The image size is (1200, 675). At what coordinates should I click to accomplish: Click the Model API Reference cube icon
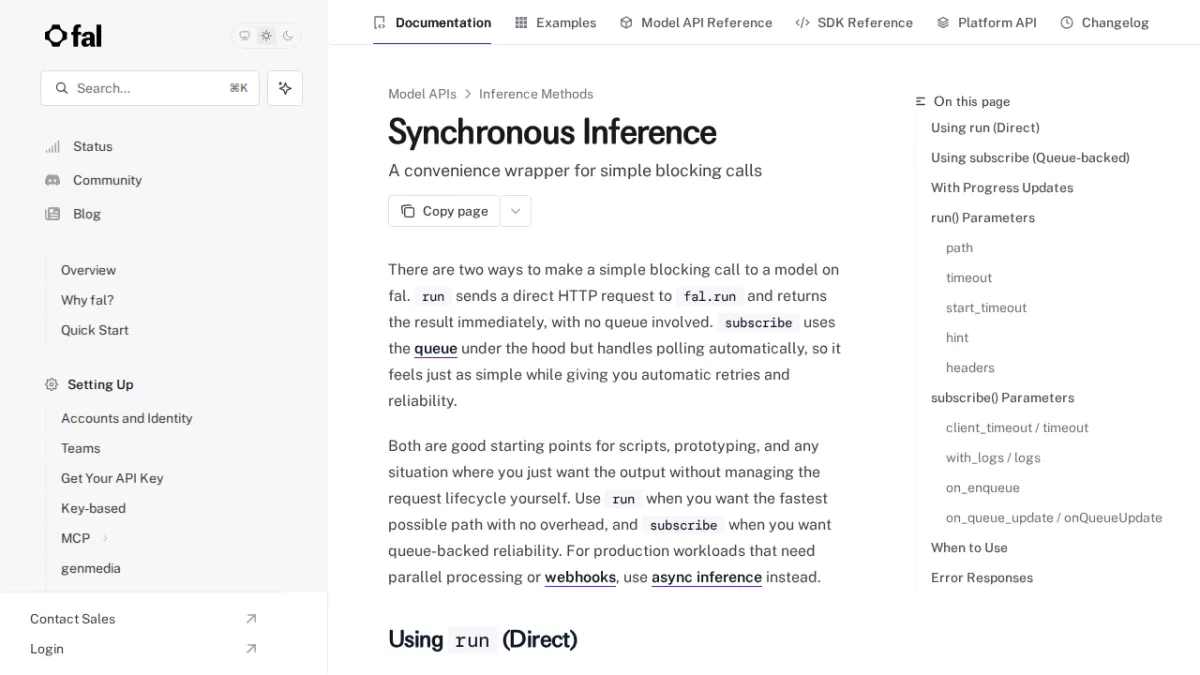pos(626,22)
